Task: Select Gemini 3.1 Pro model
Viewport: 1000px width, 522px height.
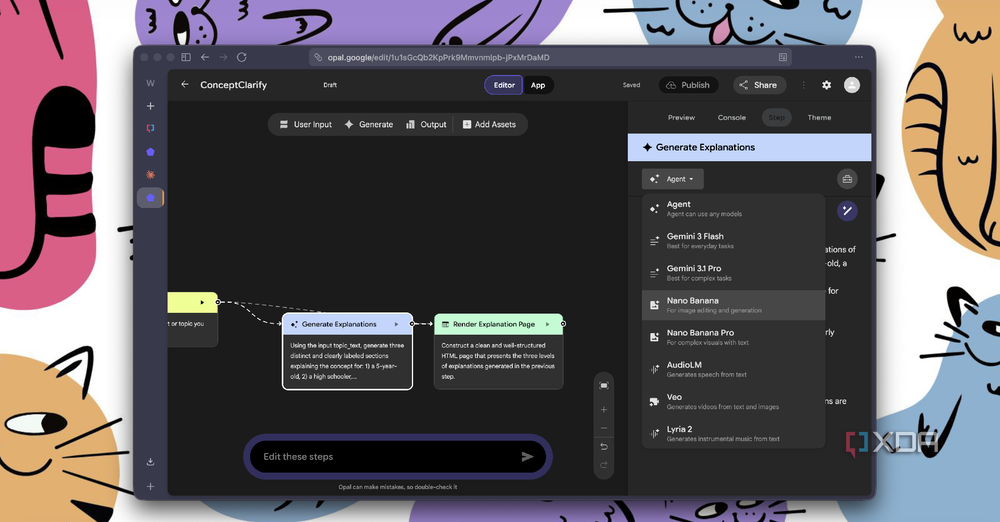Action: point(733,272)
